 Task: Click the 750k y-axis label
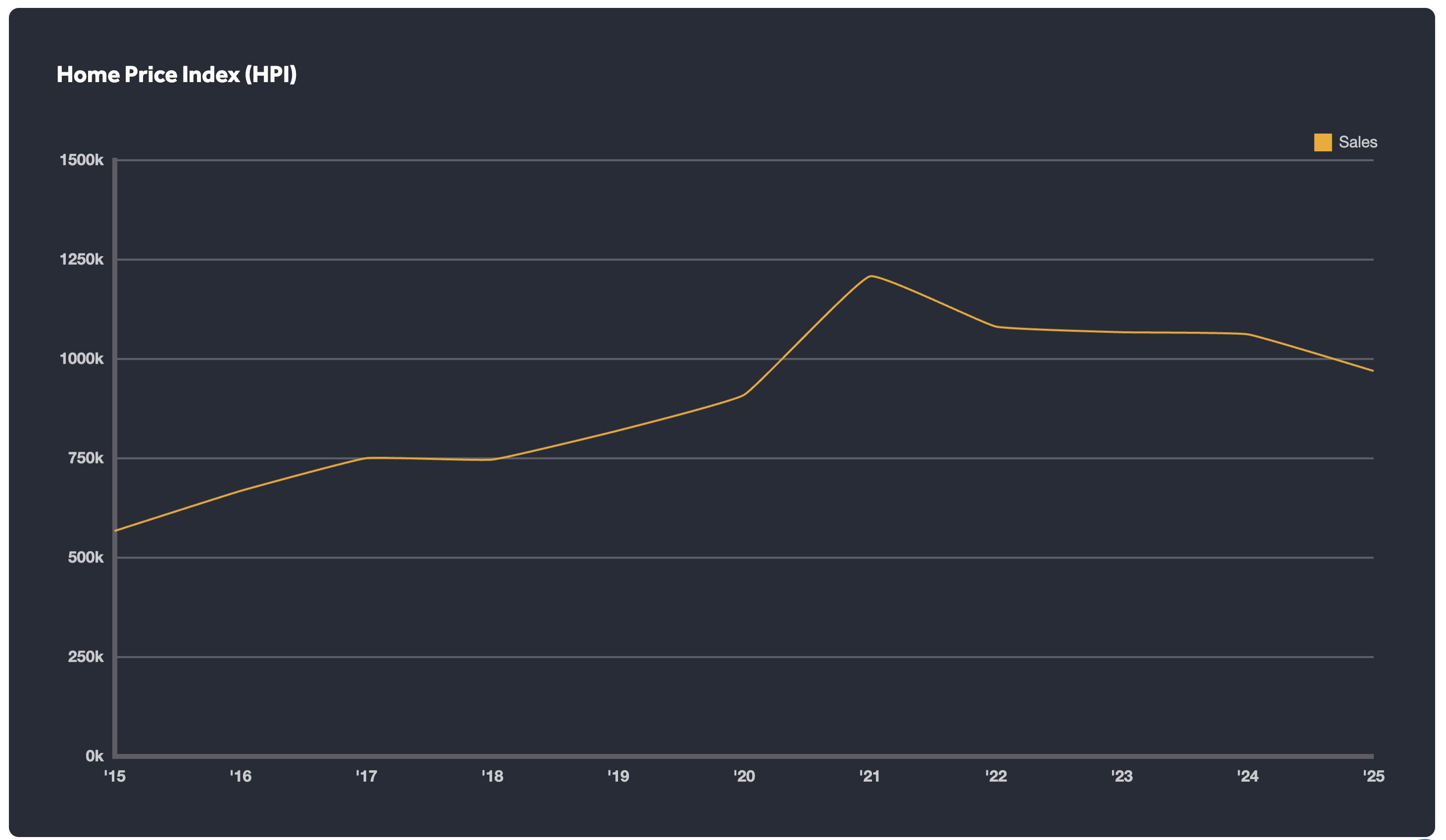click(x=86, y=458)
